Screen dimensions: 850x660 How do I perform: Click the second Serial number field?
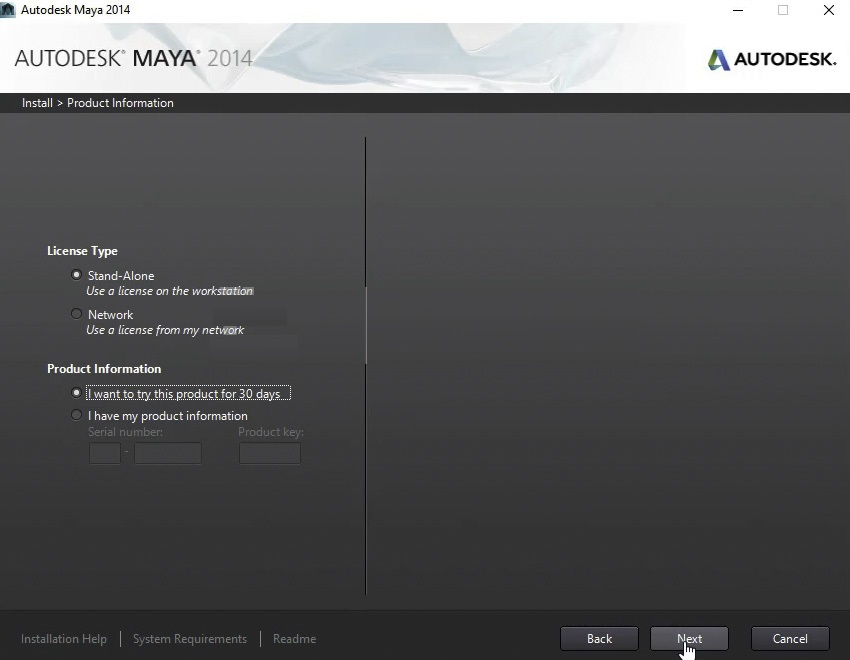coord(168,454)
